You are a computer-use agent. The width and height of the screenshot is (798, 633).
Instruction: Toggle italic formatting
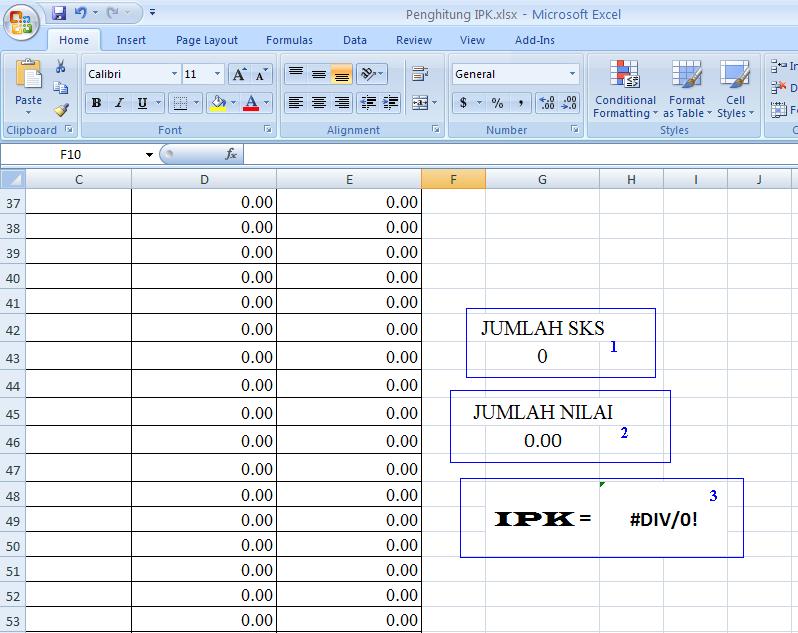click(x=119, y=103)
